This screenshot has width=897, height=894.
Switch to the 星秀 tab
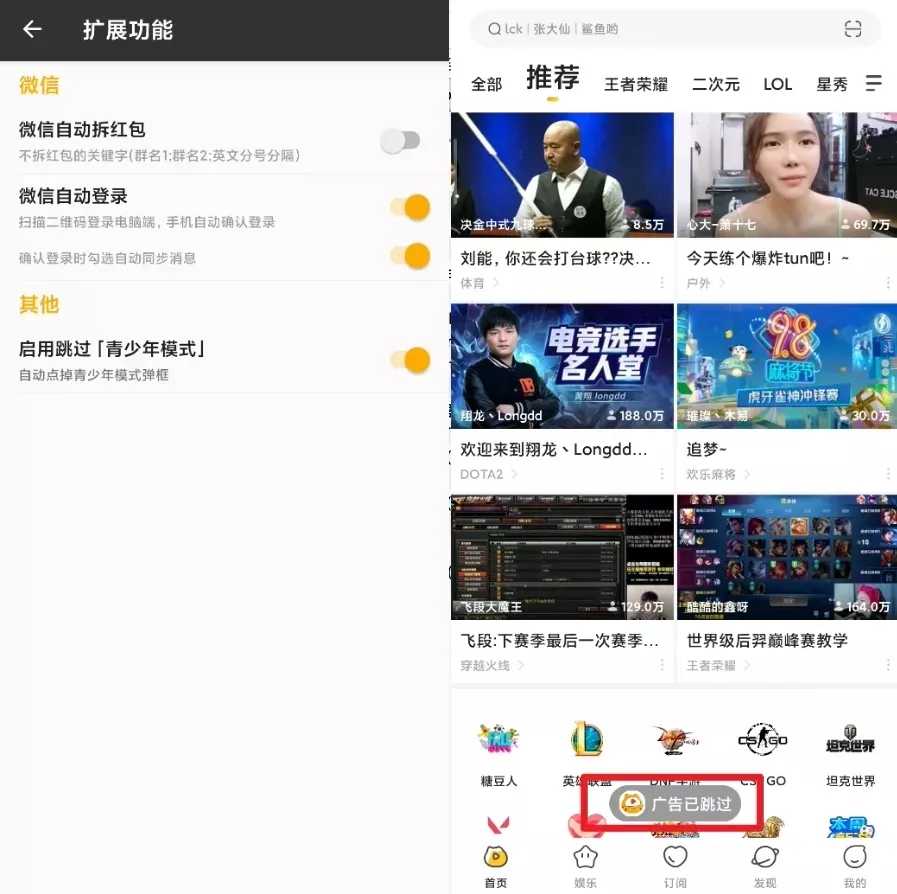831,85
